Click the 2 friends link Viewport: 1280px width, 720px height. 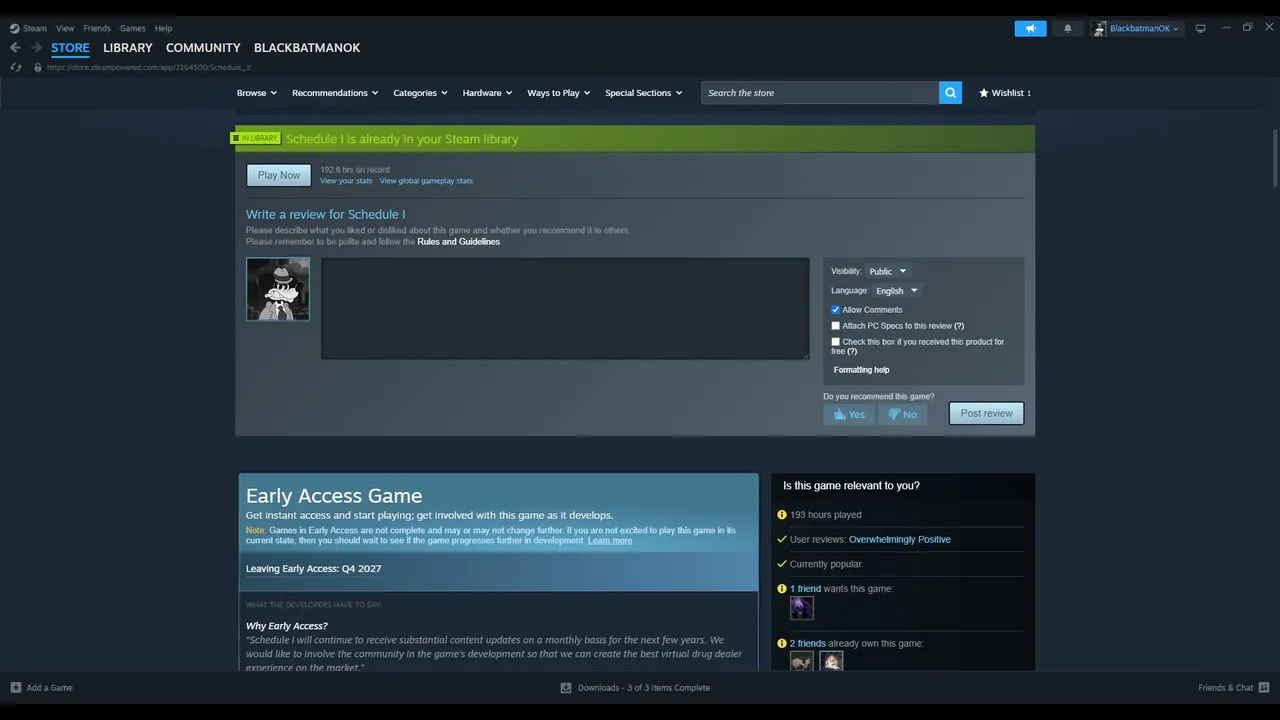pos(808,644)
